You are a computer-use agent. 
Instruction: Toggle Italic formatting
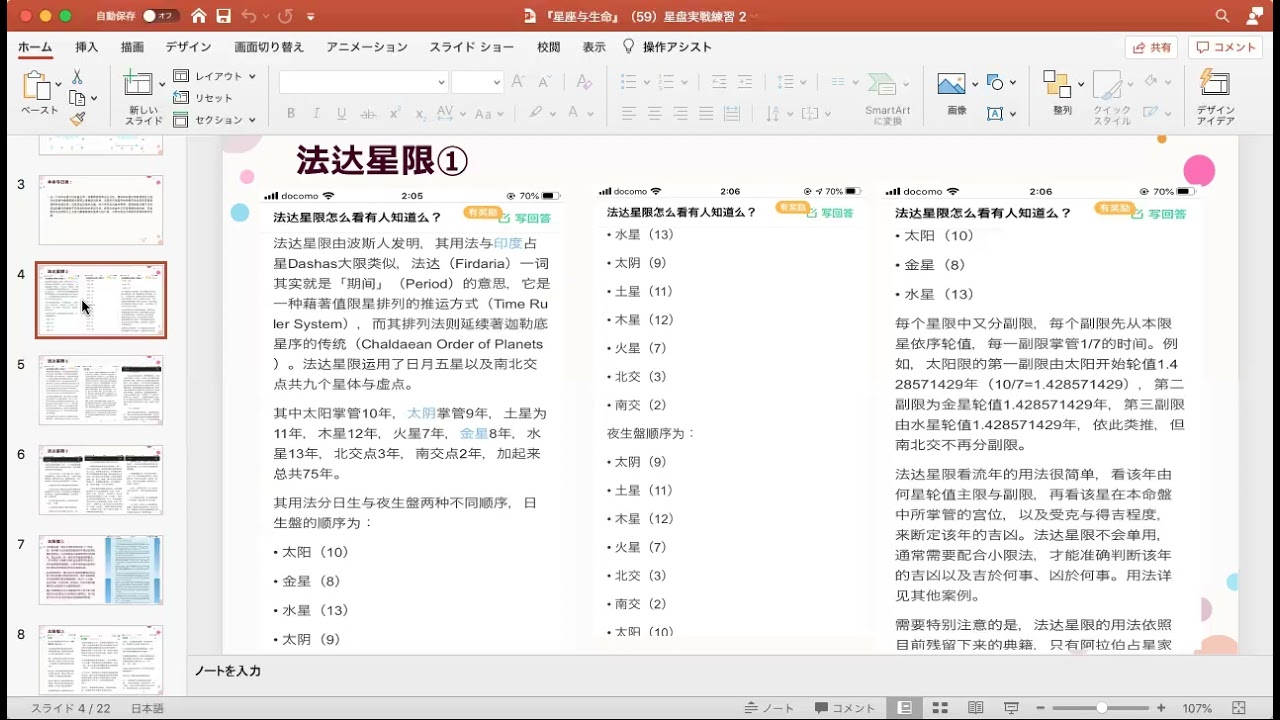[316, 114]
